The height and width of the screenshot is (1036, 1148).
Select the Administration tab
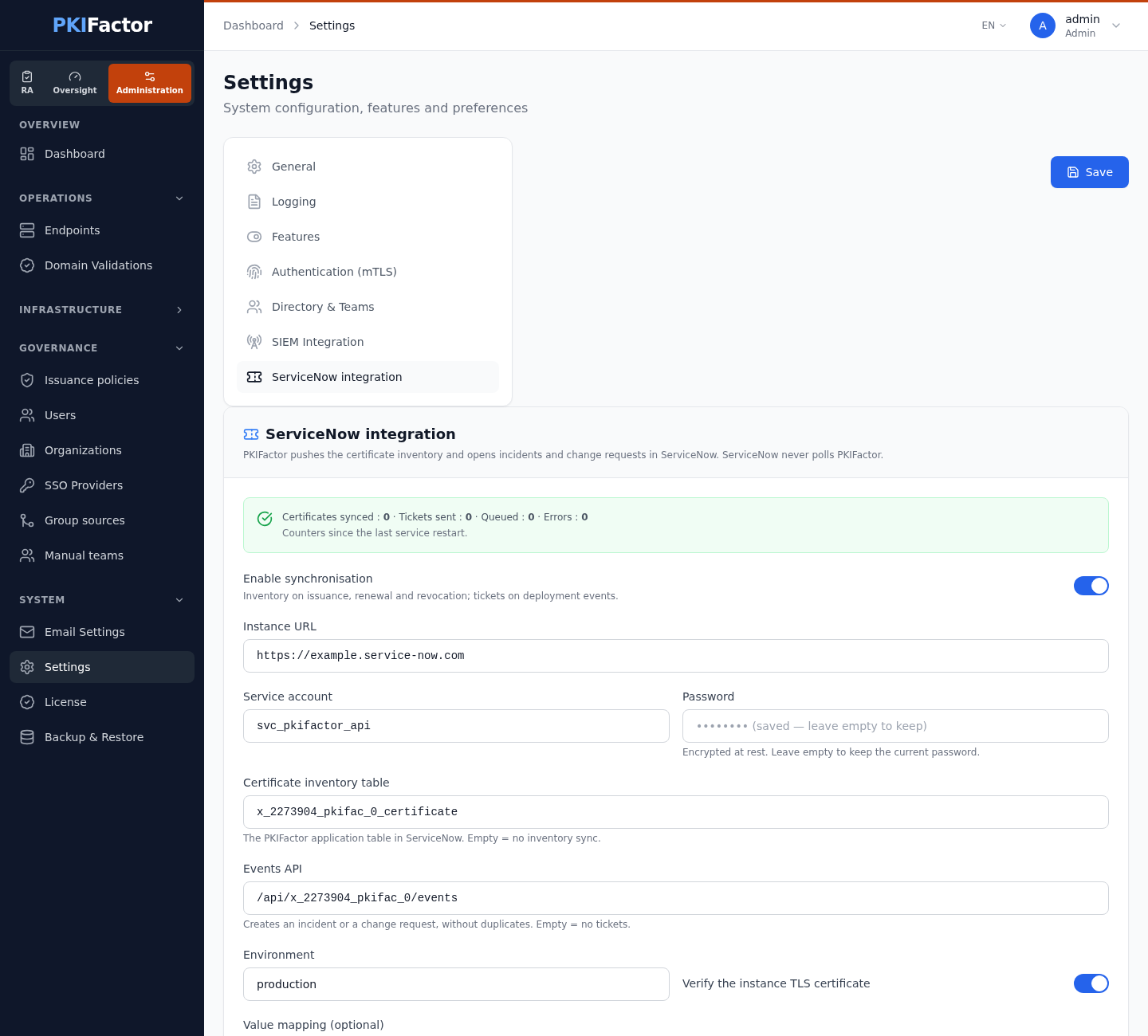[150, 83]
